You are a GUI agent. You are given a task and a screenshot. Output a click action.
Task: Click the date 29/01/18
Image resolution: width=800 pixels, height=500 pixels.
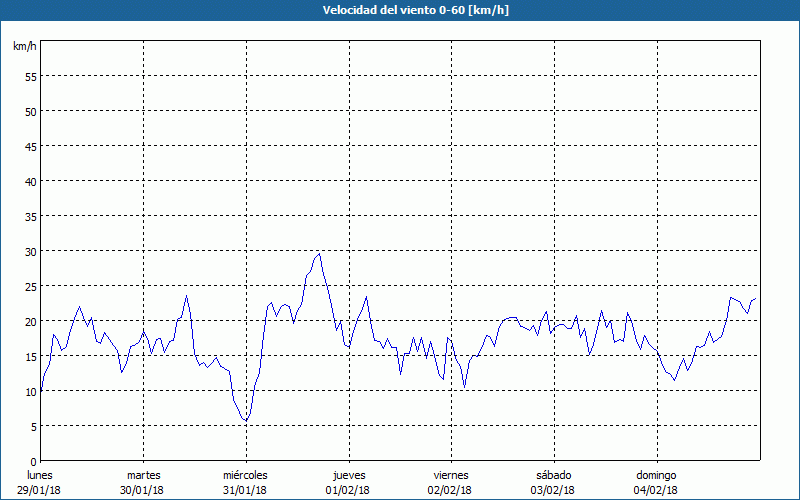pos(40,490)
